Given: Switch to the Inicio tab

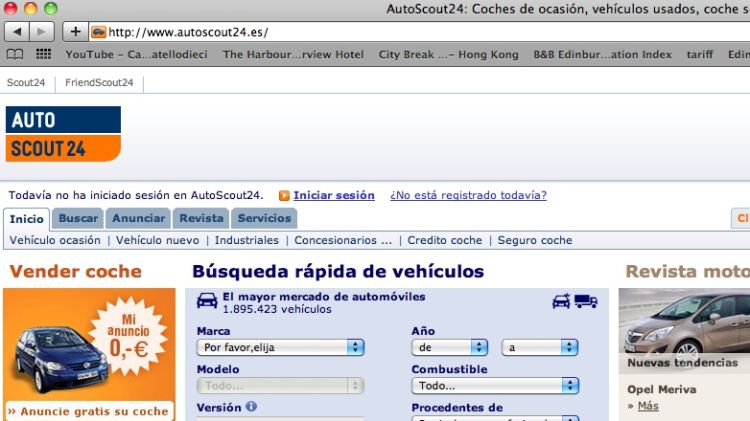Looking at the screenshot, I should (x=26, y=219).
